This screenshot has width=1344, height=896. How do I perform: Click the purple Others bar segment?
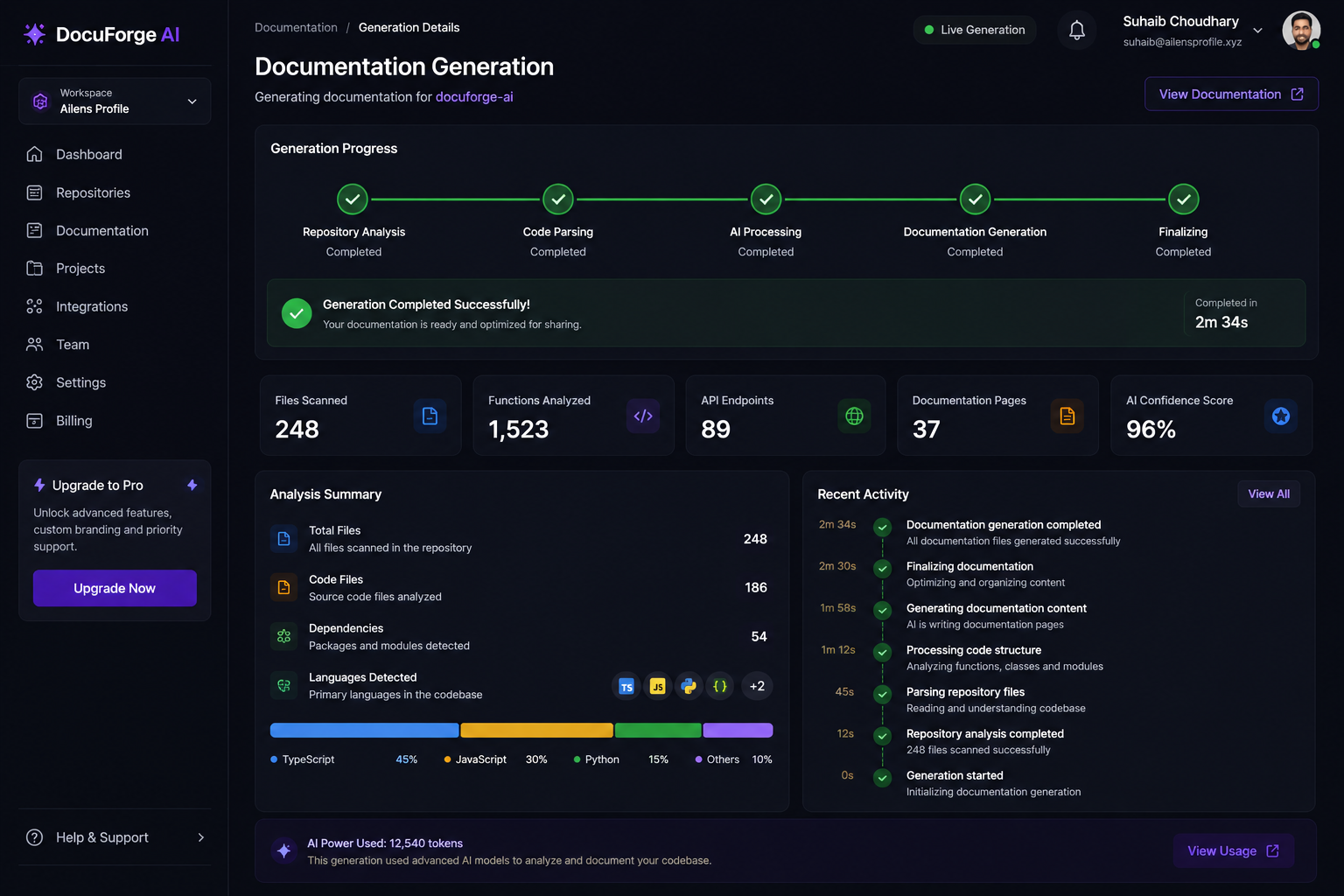(738, 730)
